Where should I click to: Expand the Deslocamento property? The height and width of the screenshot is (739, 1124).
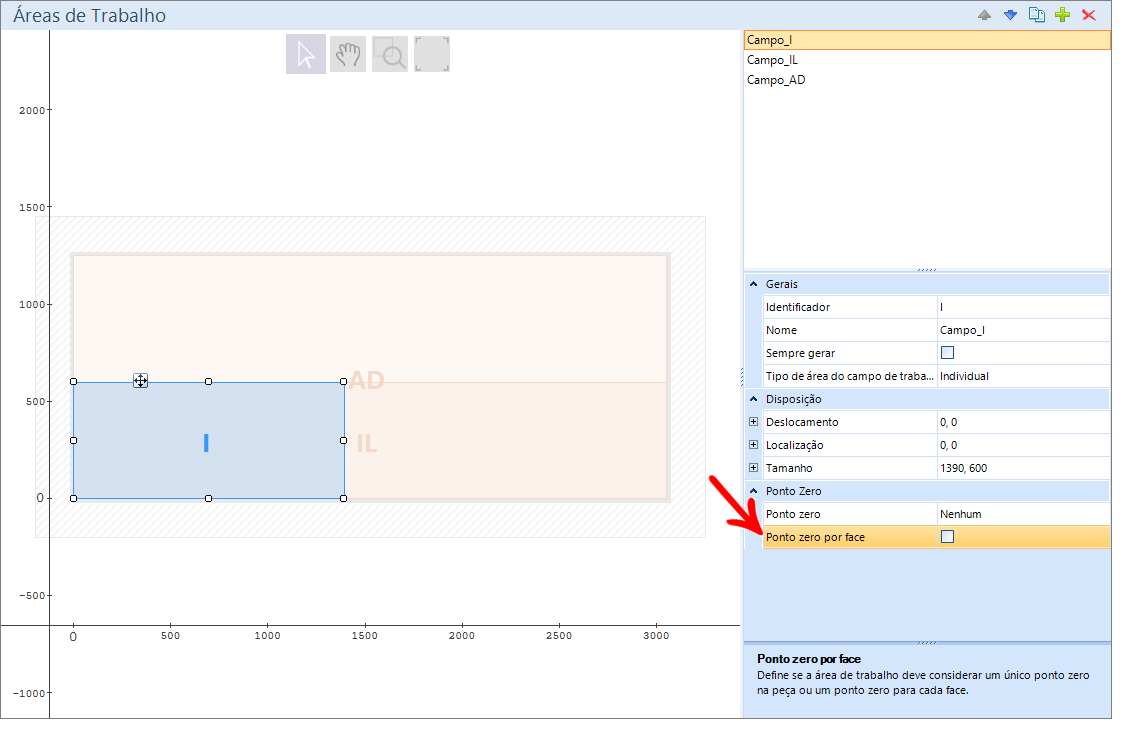[x=753, y=422]
